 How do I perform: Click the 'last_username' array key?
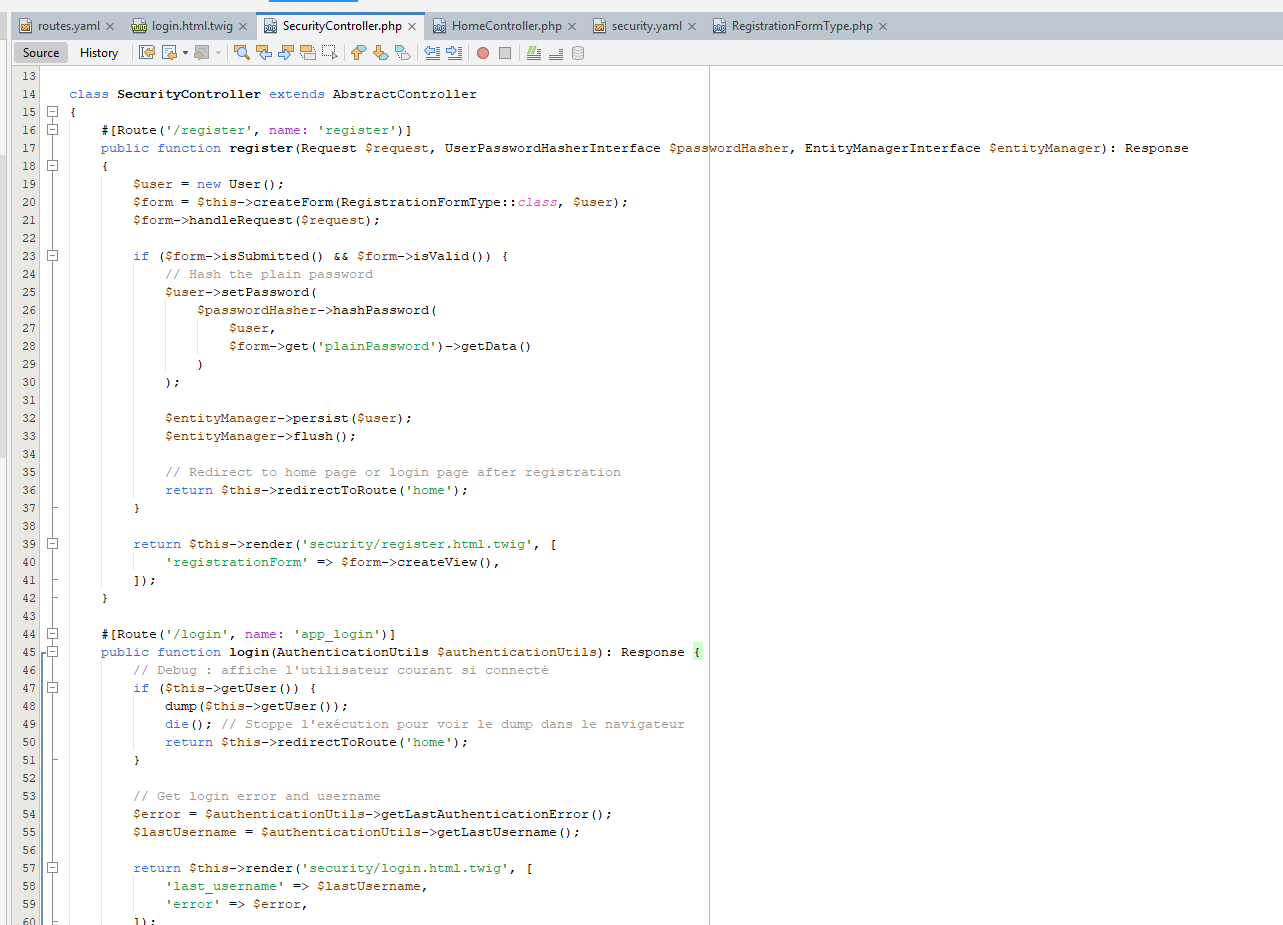click(x=225, y=886)
